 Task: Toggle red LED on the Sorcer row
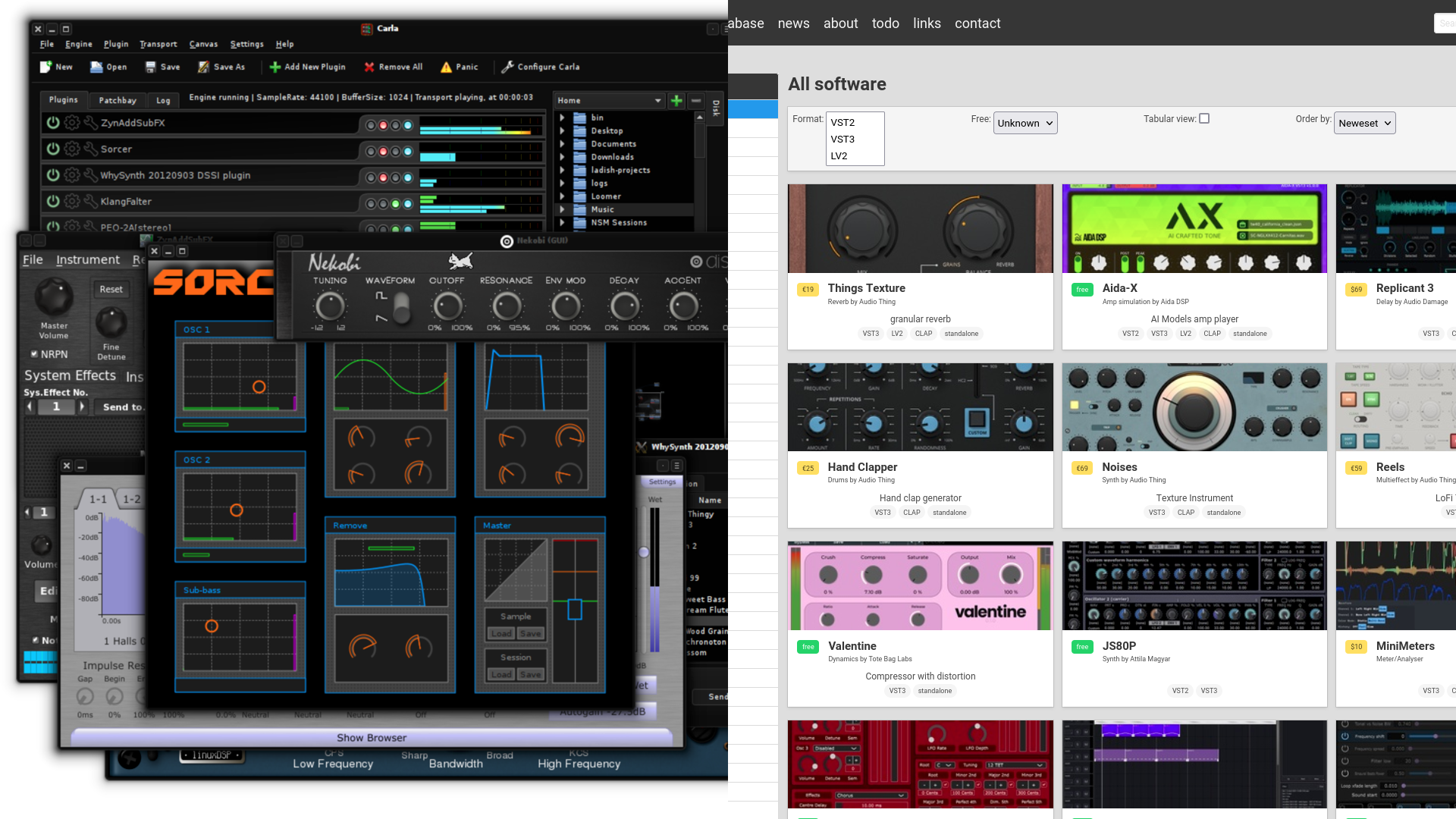coord(383,152)
